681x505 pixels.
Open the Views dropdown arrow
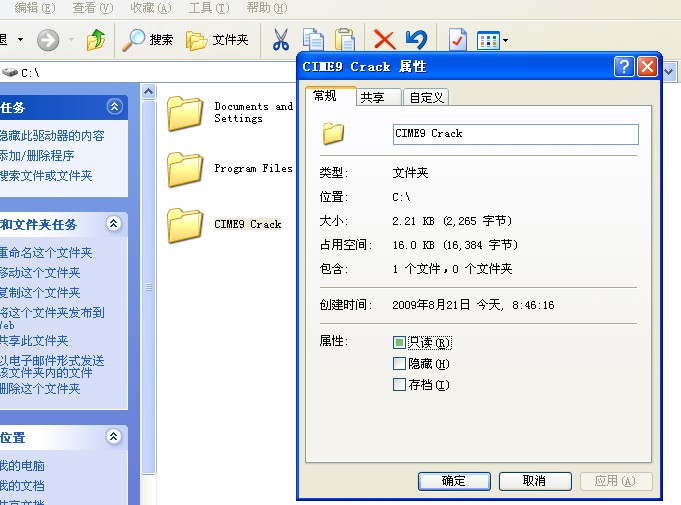point(505,41)
